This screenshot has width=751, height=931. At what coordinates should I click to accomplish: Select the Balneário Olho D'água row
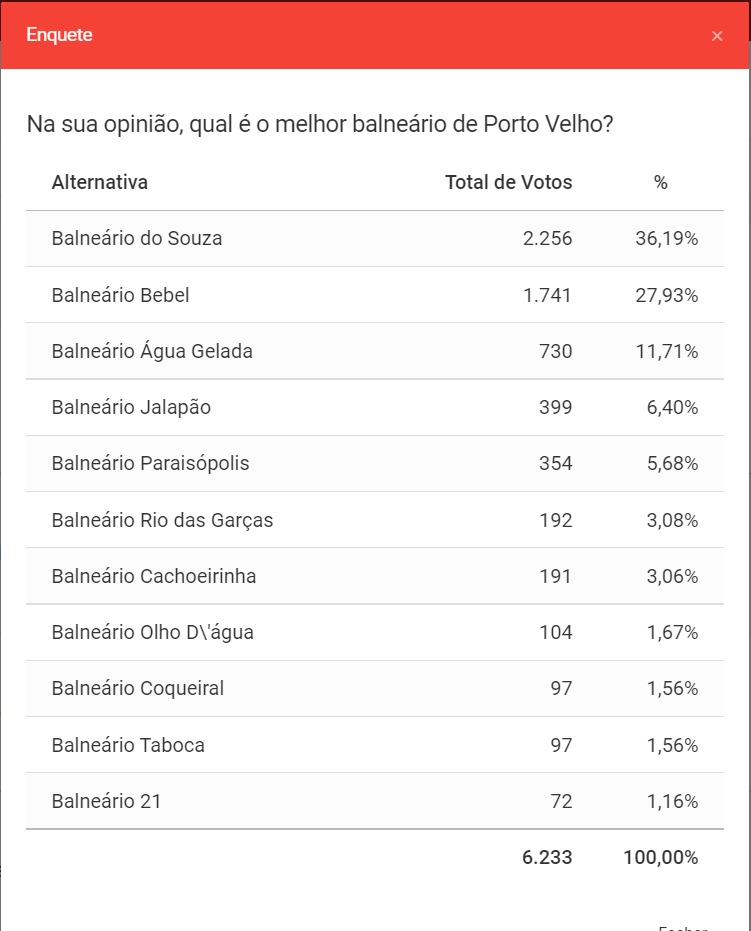pos(152,632)
